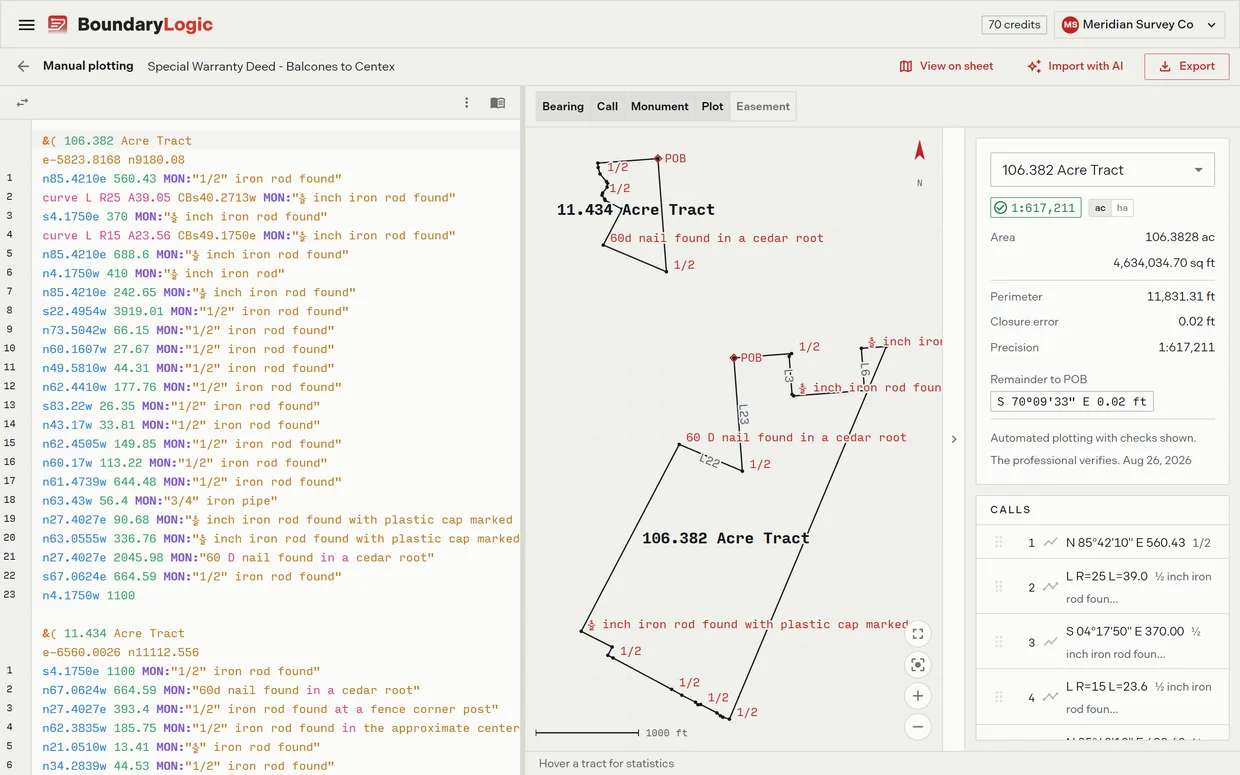Screen dimensions: 1240x775
Task: Open the editor three-dot options menu
Action: pos(466,103)
